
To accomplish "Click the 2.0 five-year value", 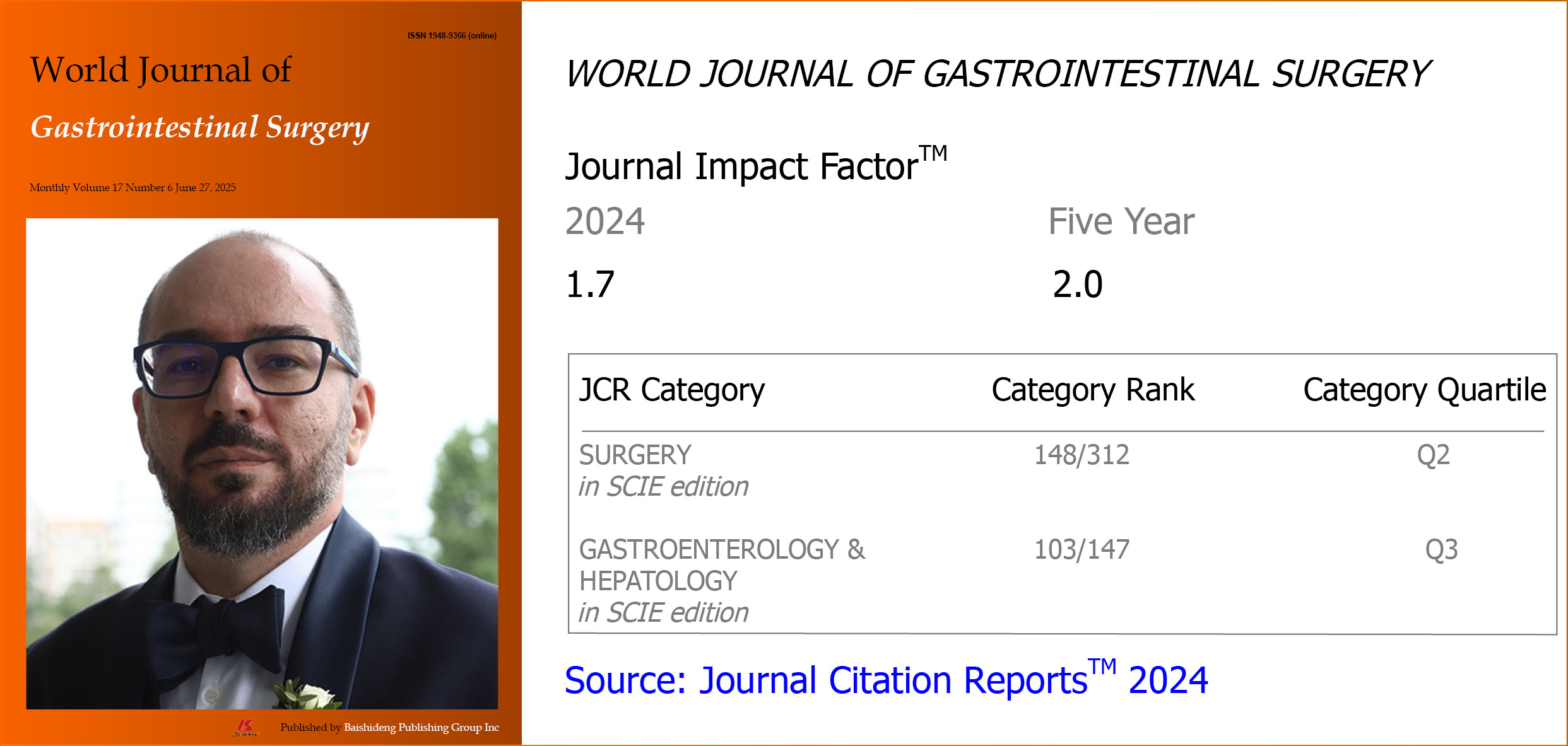I will 1077,284.
